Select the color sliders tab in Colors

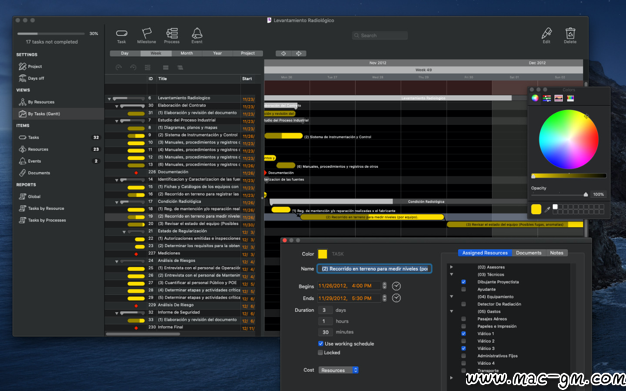[547, 98]
